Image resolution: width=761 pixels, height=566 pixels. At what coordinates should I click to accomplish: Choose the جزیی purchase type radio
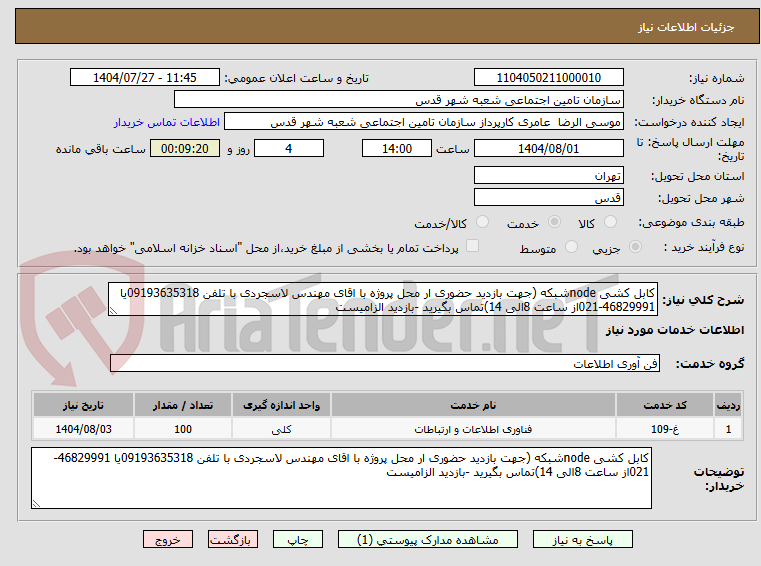point(635,247)
